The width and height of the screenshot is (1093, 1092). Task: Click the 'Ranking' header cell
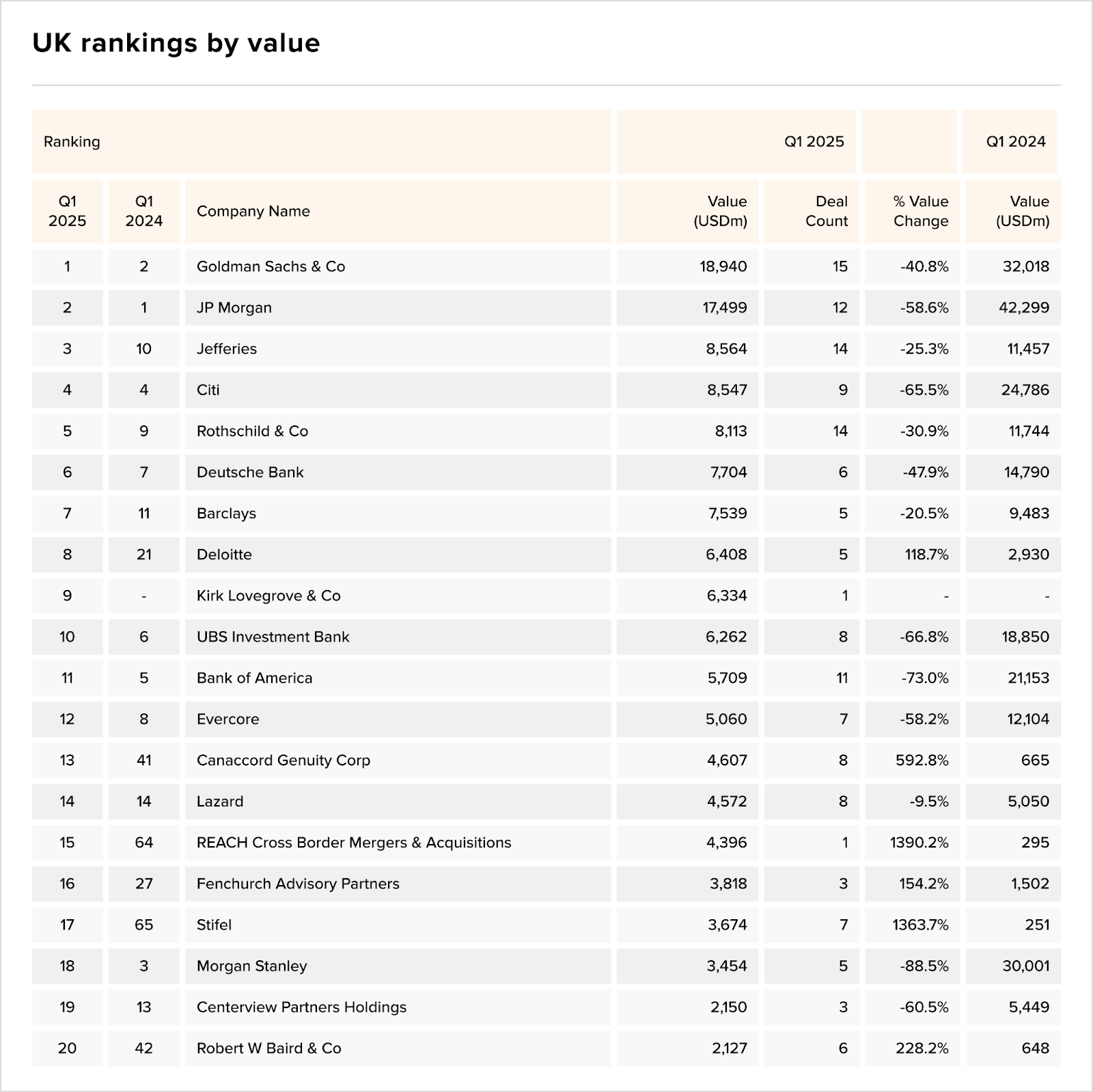72,141
